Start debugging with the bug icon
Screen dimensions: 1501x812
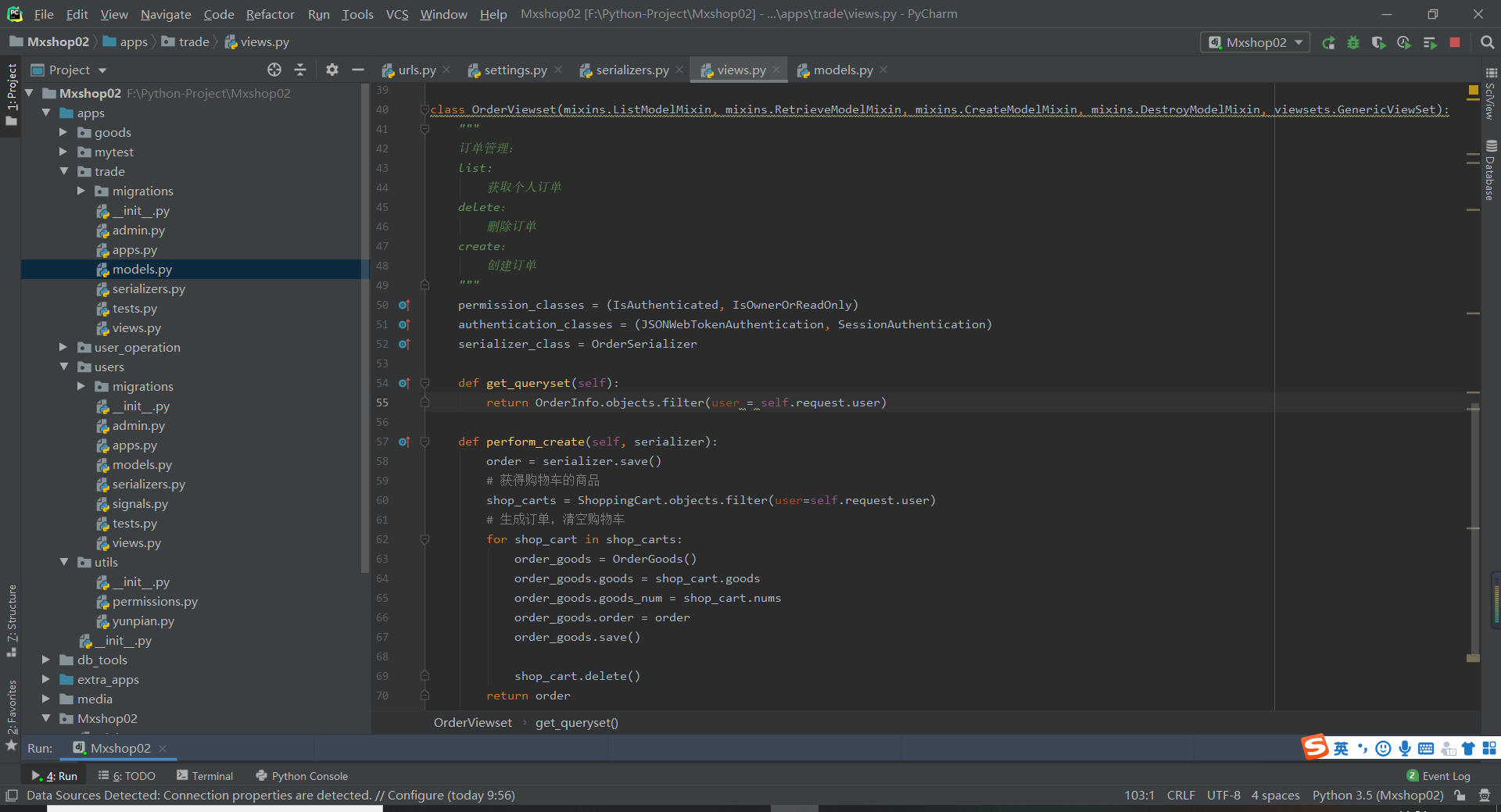(x=1353, y=43)
